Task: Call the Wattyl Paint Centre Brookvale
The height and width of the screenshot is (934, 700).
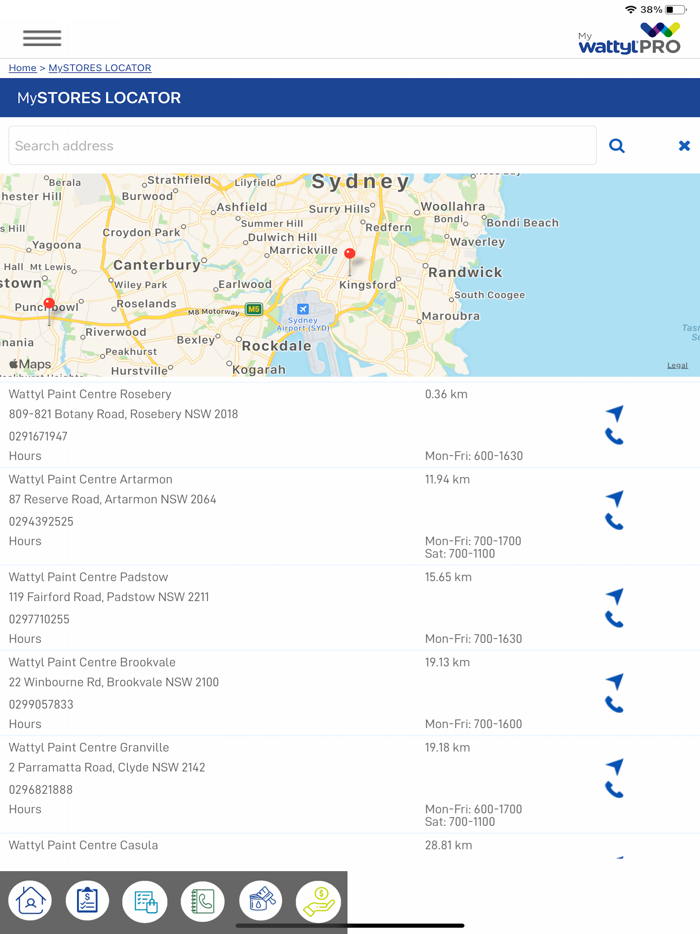Action: point(614,705)
